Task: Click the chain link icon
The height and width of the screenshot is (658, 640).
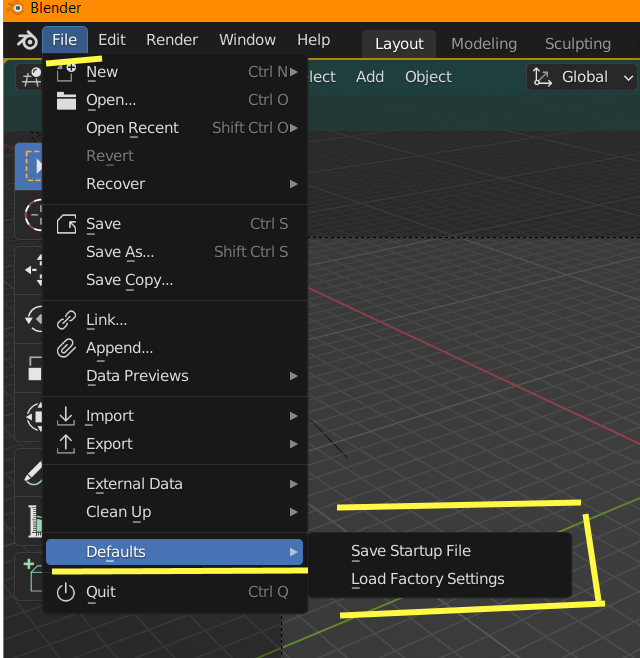Action: 66,320
